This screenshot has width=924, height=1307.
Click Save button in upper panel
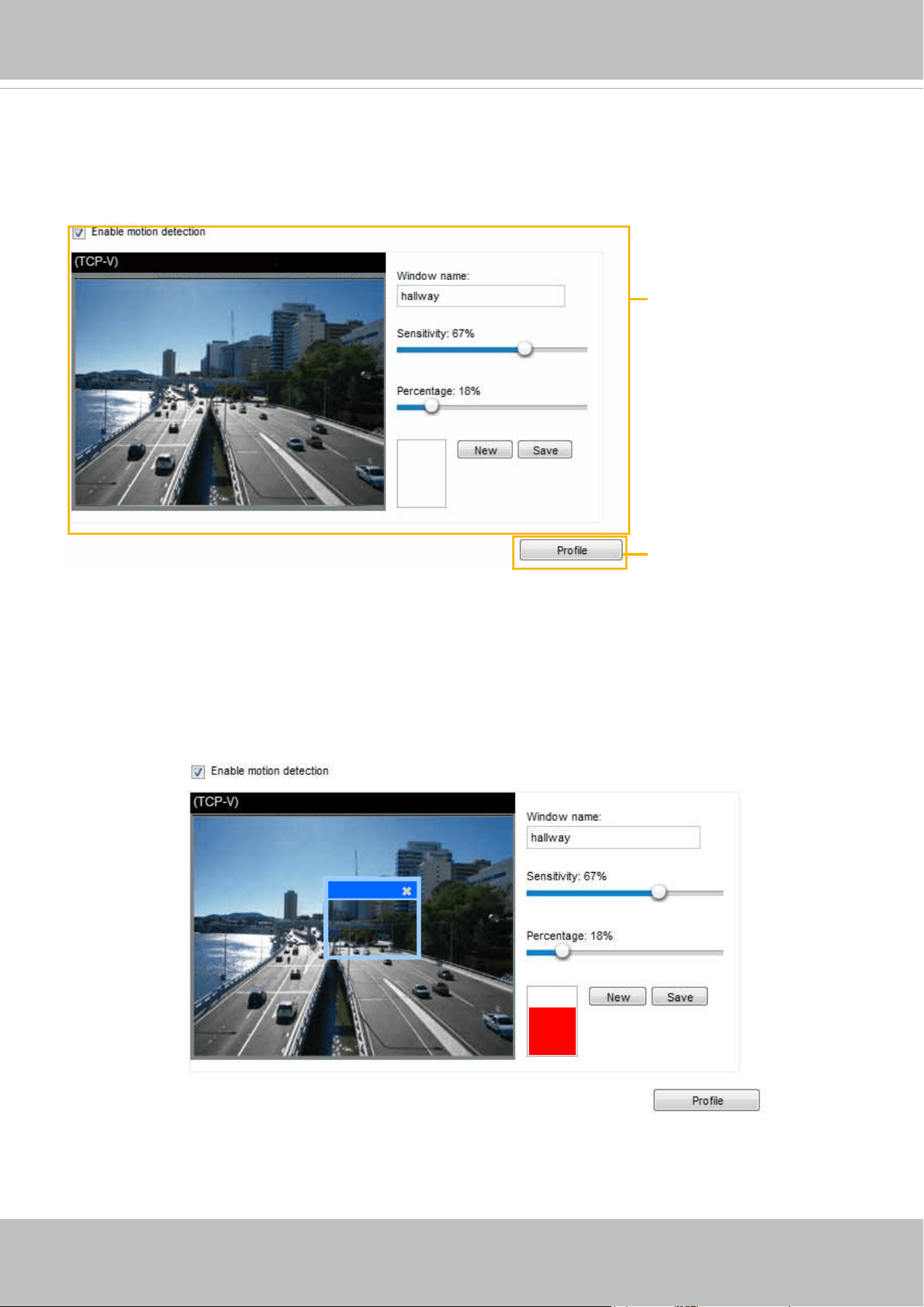[545, 450]
